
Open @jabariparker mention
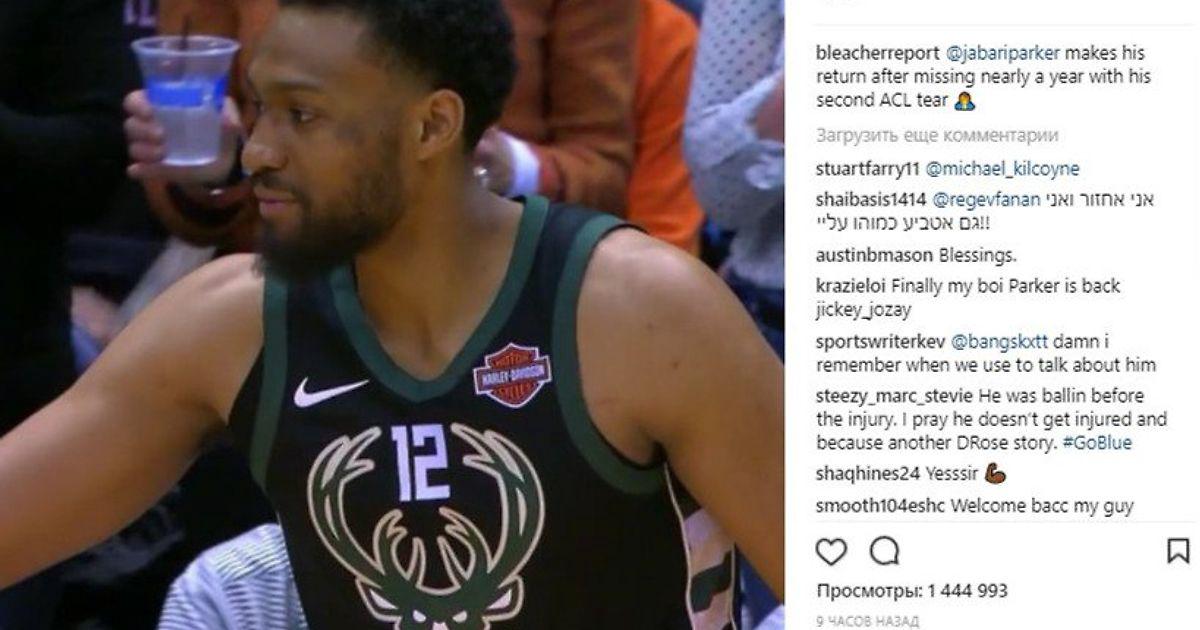1003,53
